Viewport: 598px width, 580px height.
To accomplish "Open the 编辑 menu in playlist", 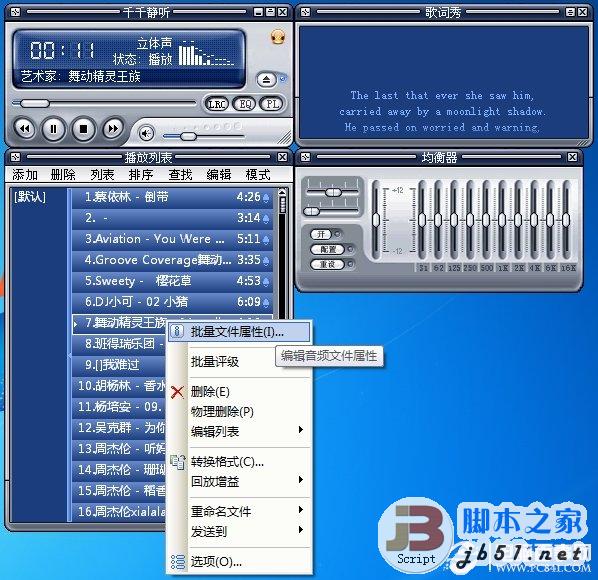I will (219, 175).
